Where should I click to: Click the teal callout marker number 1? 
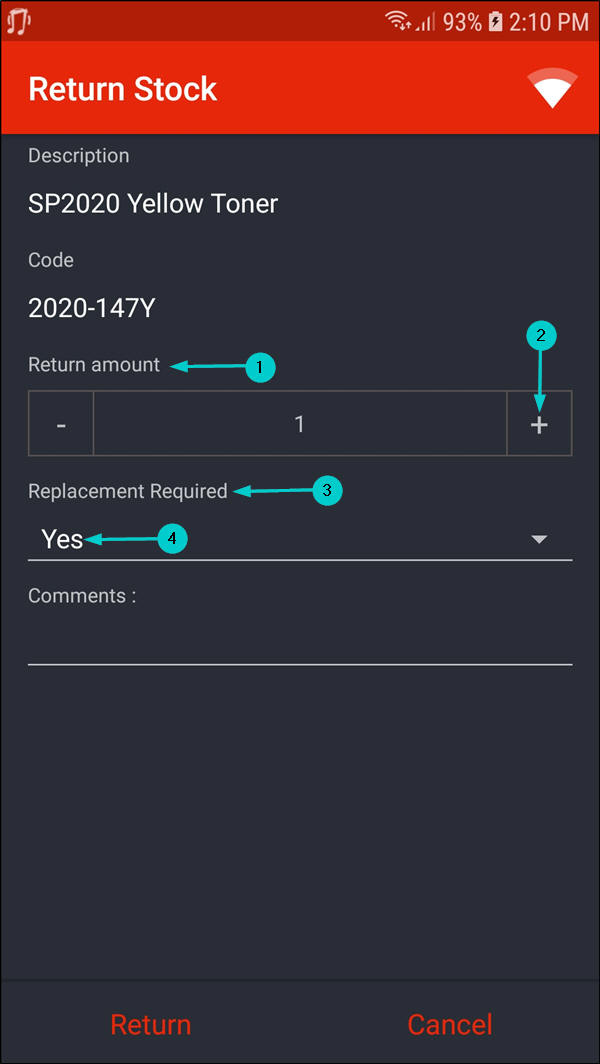point(260,368)
